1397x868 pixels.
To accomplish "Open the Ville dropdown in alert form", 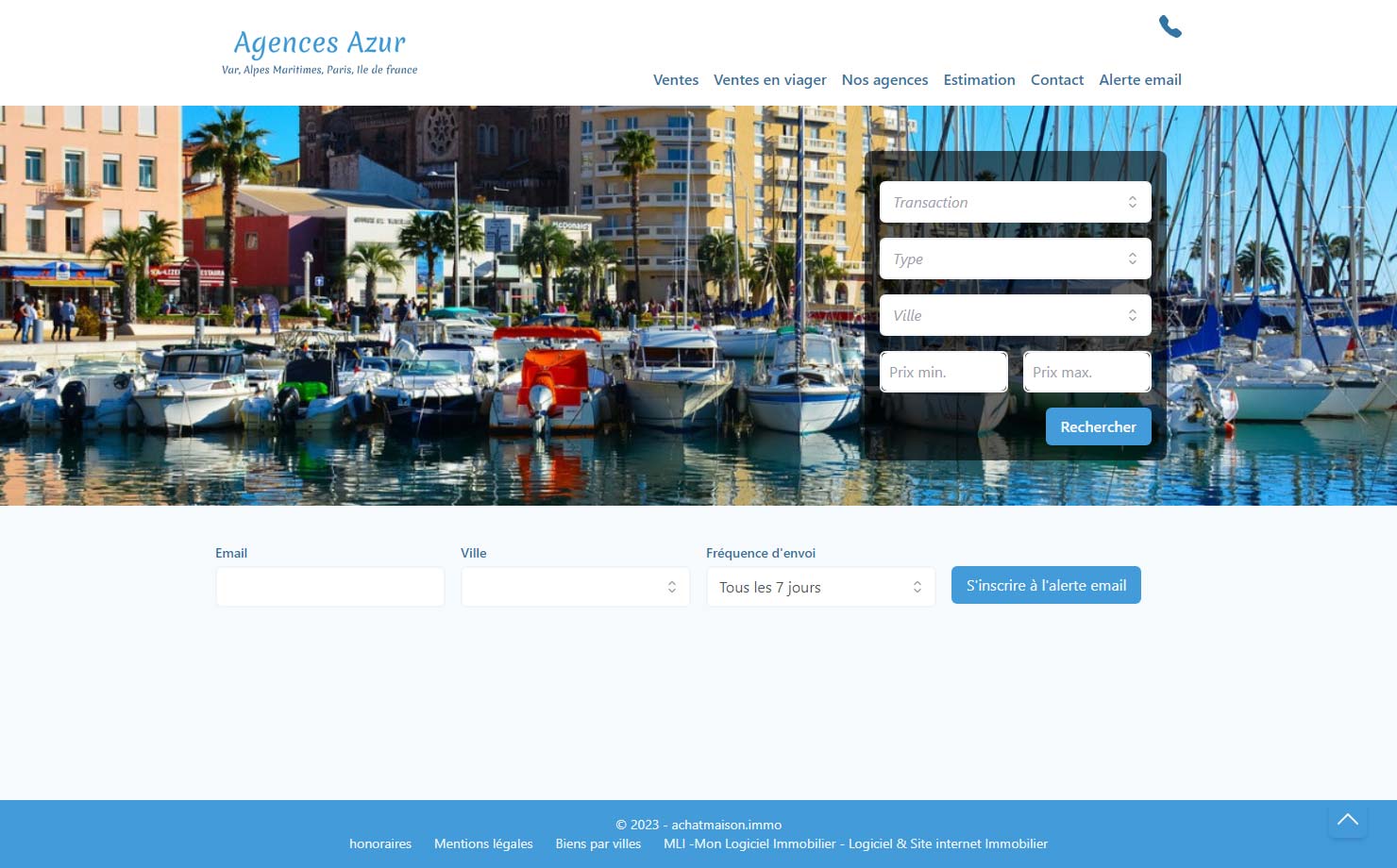I will 576,587.
